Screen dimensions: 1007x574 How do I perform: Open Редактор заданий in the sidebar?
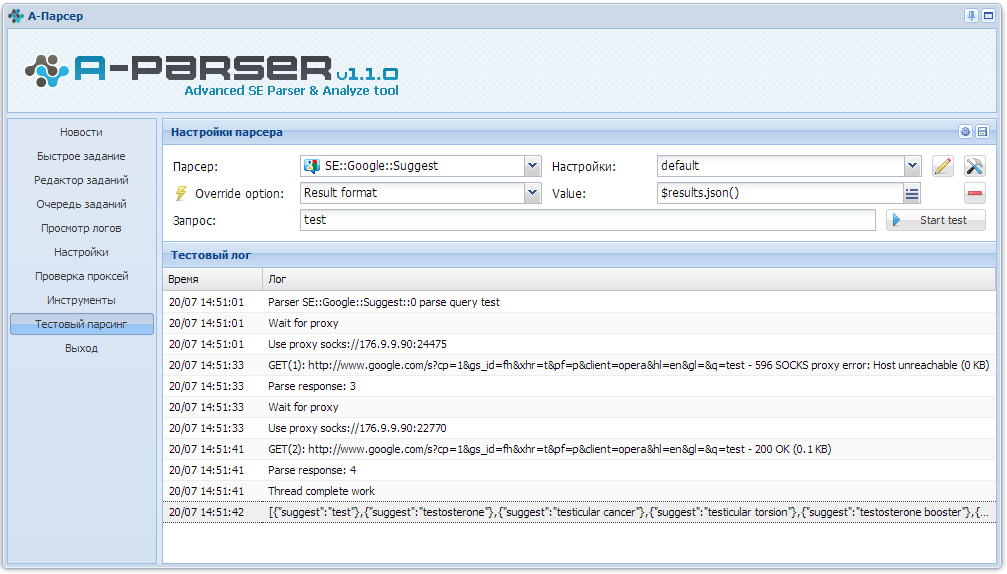pos(82,180)
